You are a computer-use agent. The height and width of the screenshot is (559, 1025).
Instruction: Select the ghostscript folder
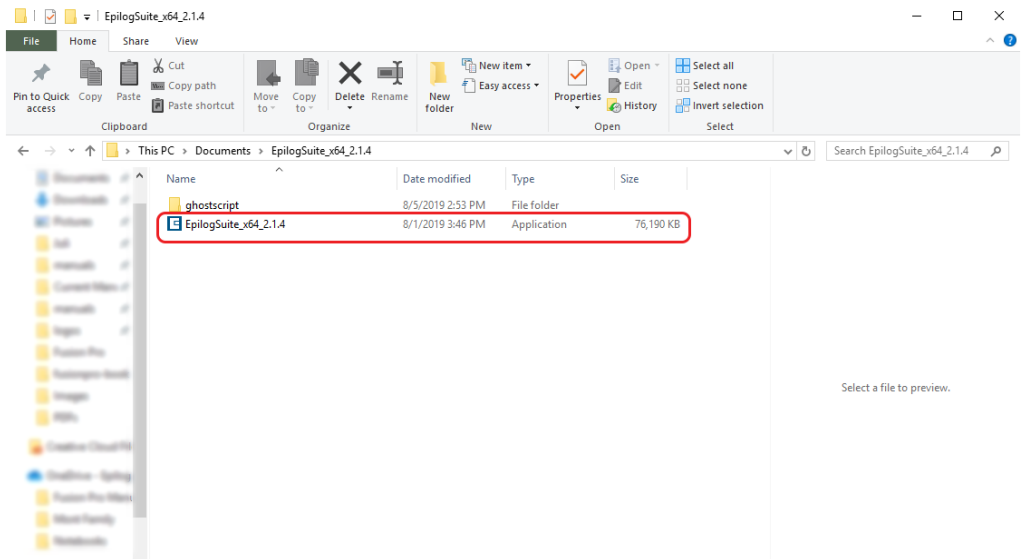212,205
